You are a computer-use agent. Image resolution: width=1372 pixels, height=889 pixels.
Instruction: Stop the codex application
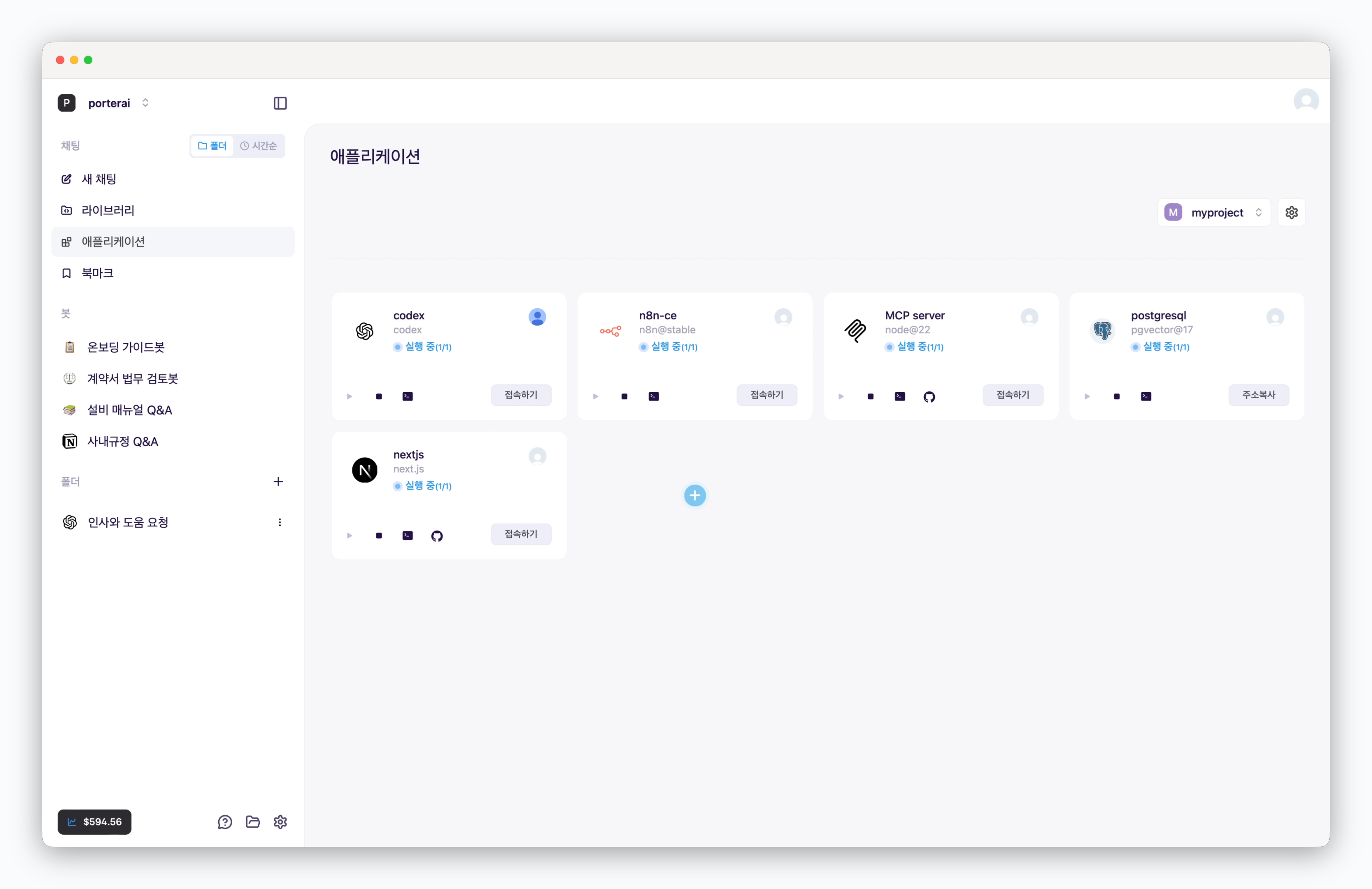point(379,397)
